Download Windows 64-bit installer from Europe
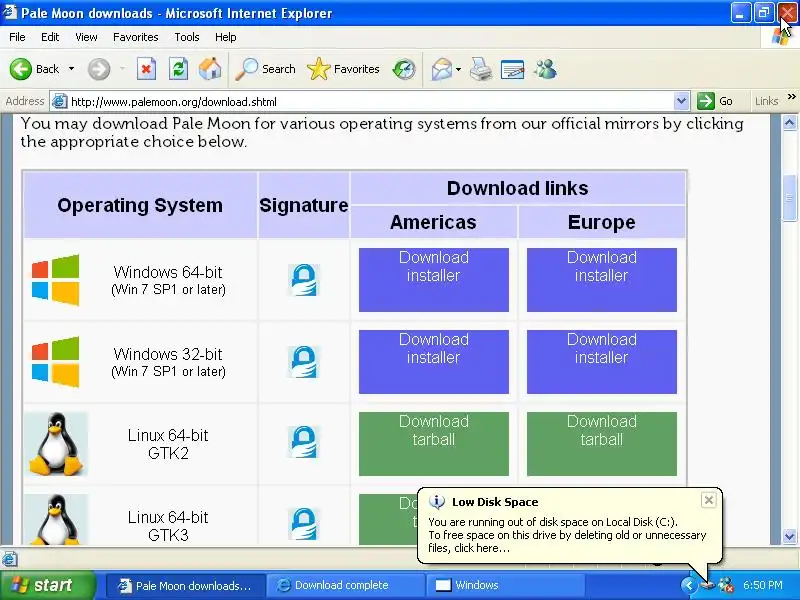 (x=602, y=280)
